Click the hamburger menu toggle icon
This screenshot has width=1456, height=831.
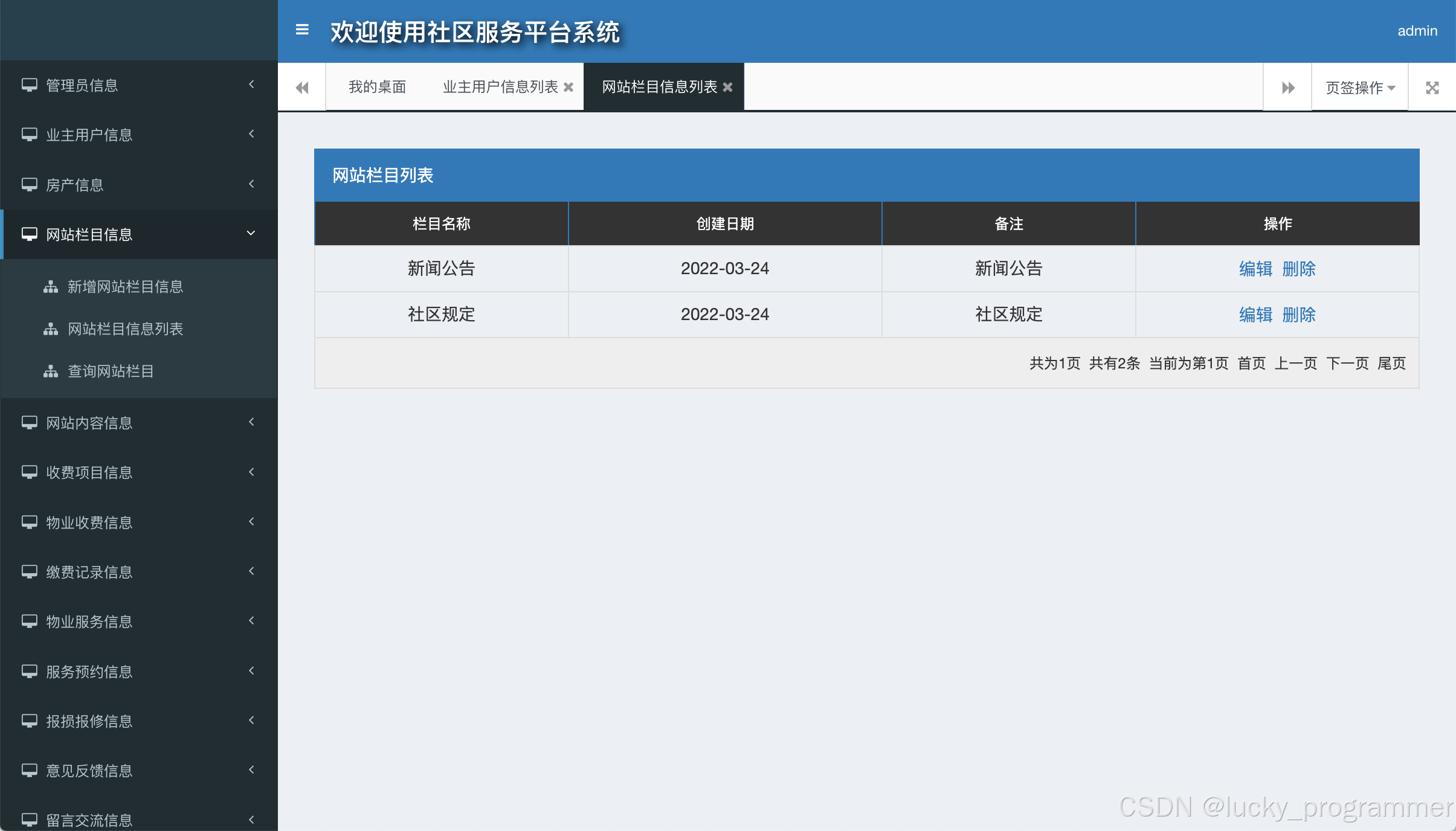pyautogui.click(x=302, y=30)
